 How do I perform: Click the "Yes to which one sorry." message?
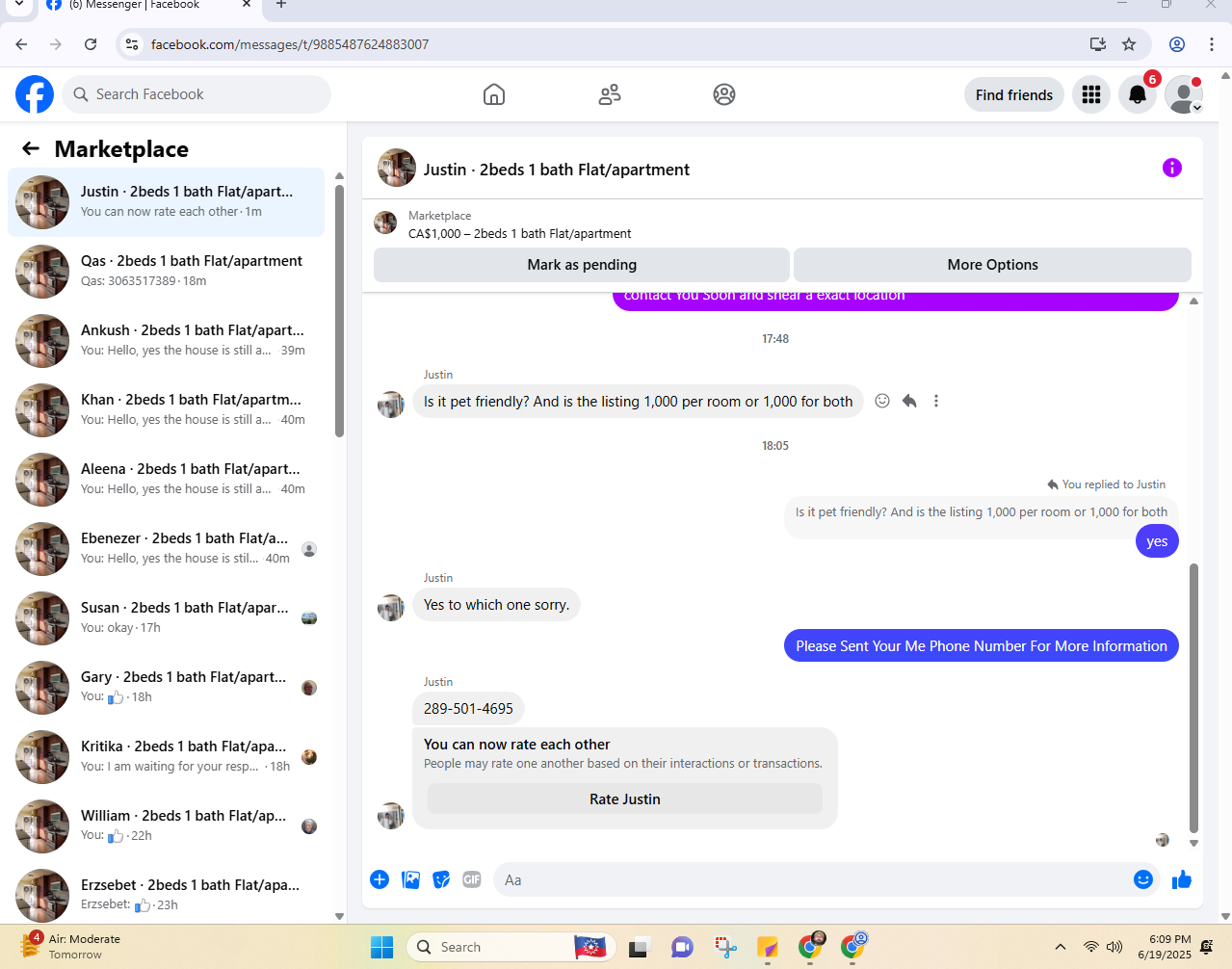pyautogui.click(x=496, y=605)
